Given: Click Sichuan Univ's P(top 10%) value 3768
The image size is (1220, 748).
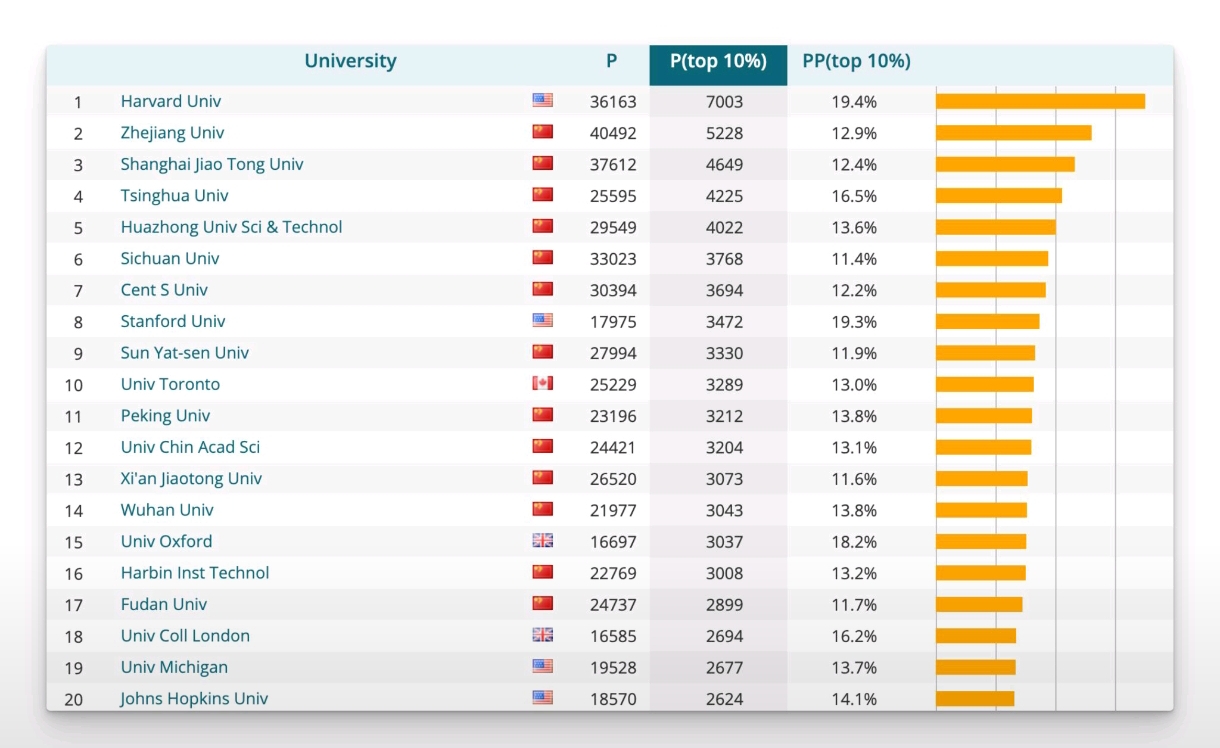Looking at the screenshot, I should click(724, 259).
